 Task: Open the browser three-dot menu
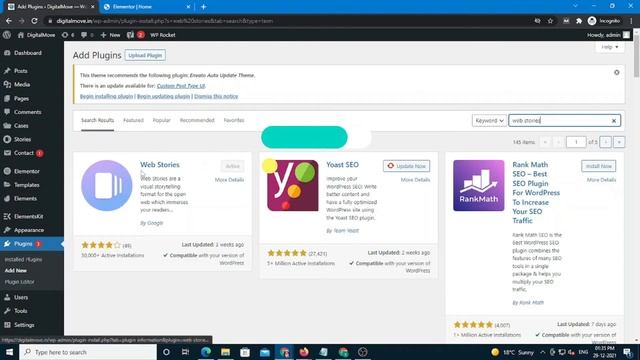coord(631,21)
